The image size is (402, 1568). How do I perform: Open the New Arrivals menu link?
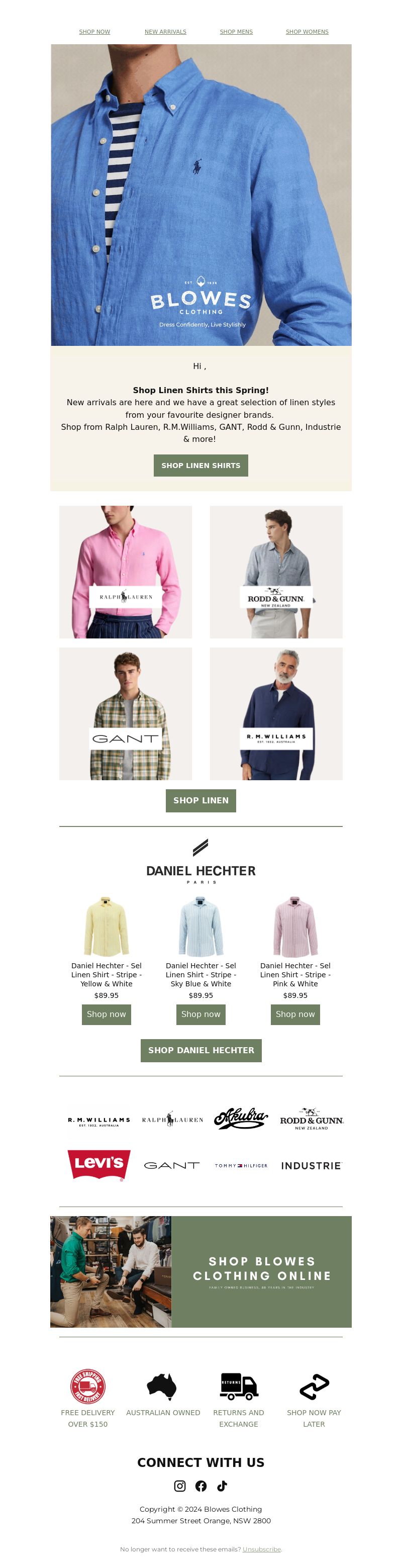(165, 32)
